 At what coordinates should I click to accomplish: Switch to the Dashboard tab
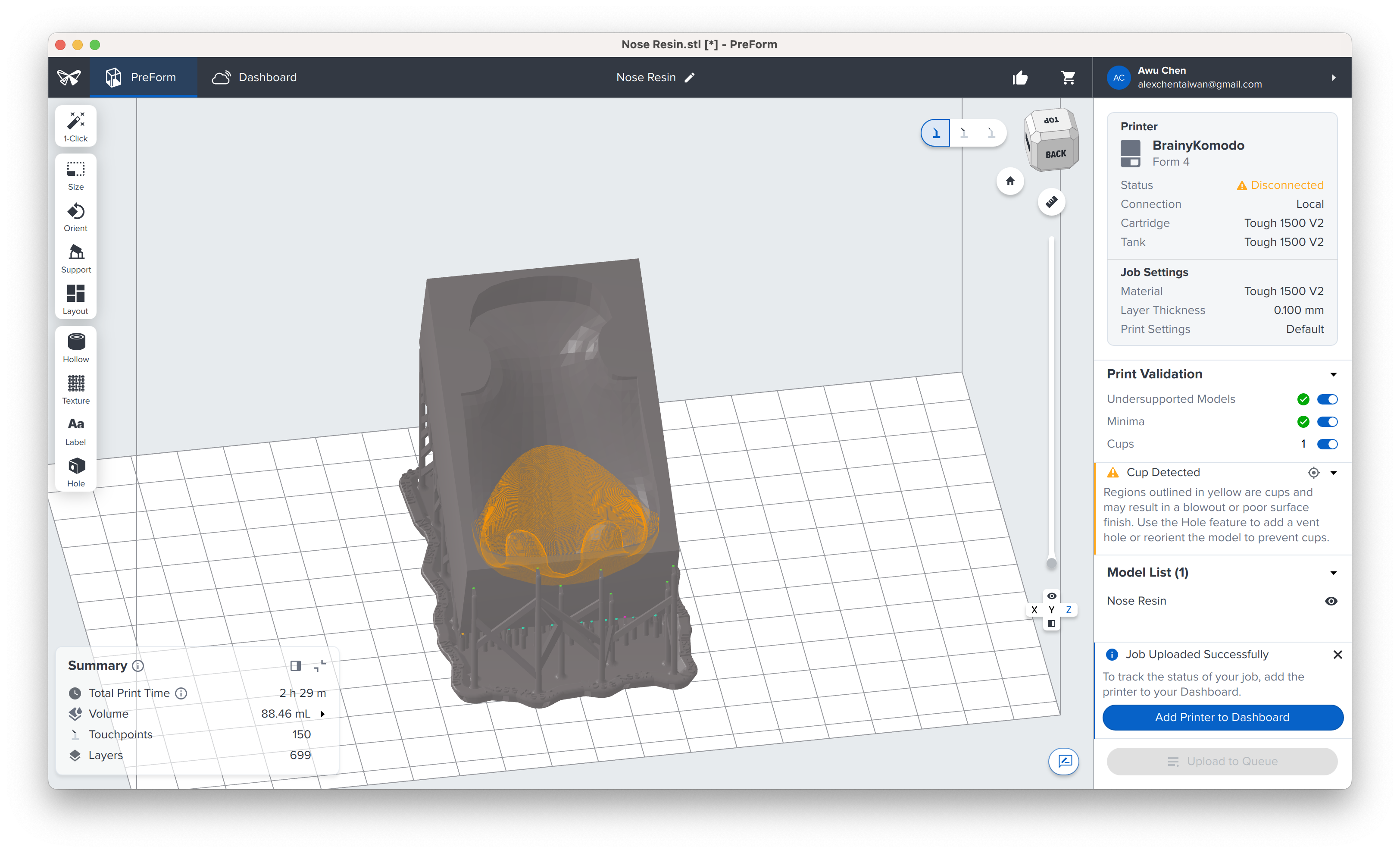coord(255,77)
